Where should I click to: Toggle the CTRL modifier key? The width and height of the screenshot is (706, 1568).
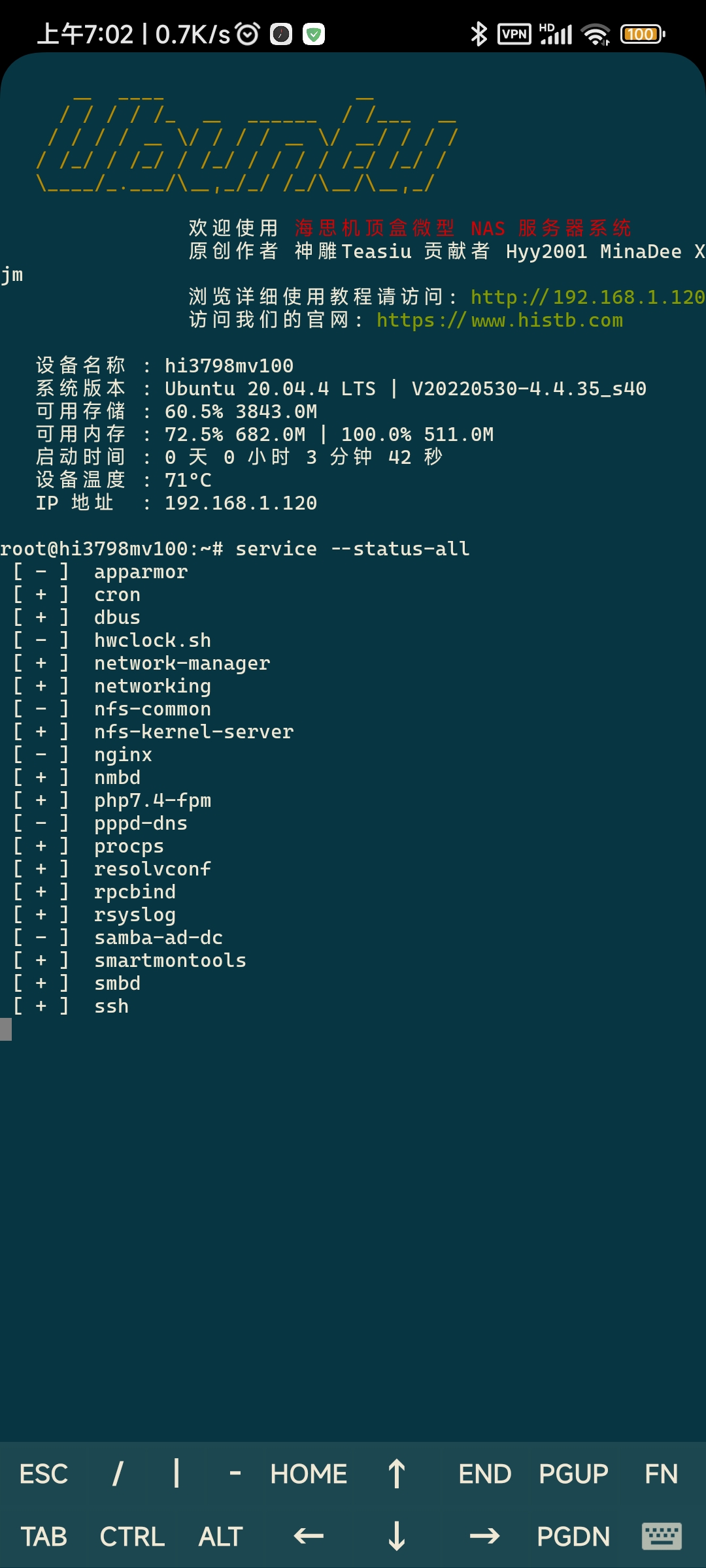132,1537
